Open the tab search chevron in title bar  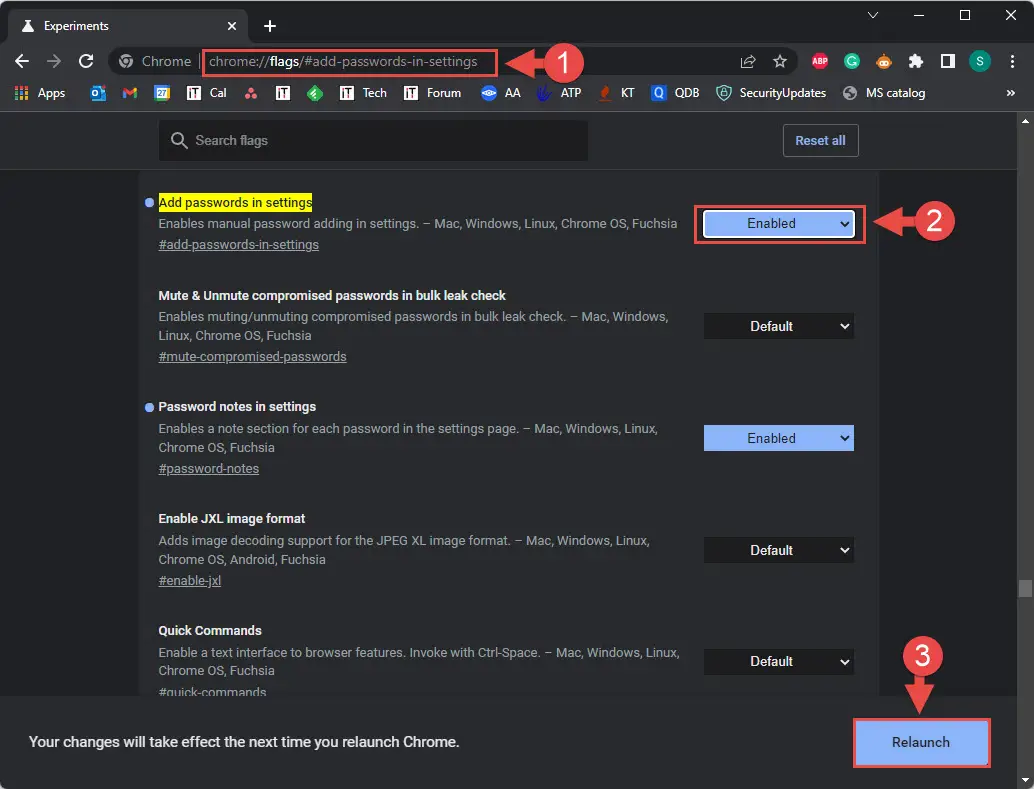click(x=872, y=15)
